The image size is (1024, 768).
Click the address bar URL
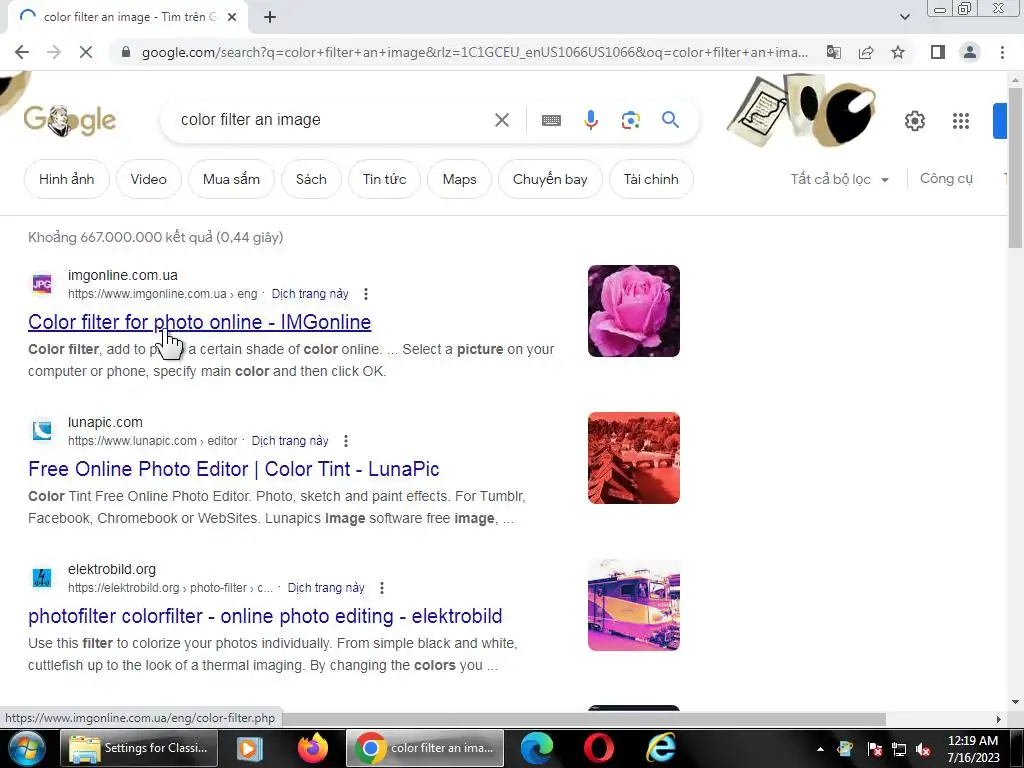coord(475,52)
